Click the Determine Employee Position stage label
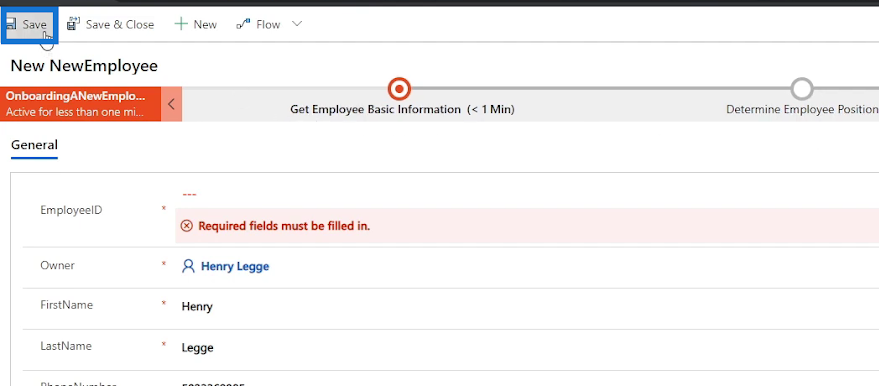Screen dimensions: 879x386 (x=802, y=110)
